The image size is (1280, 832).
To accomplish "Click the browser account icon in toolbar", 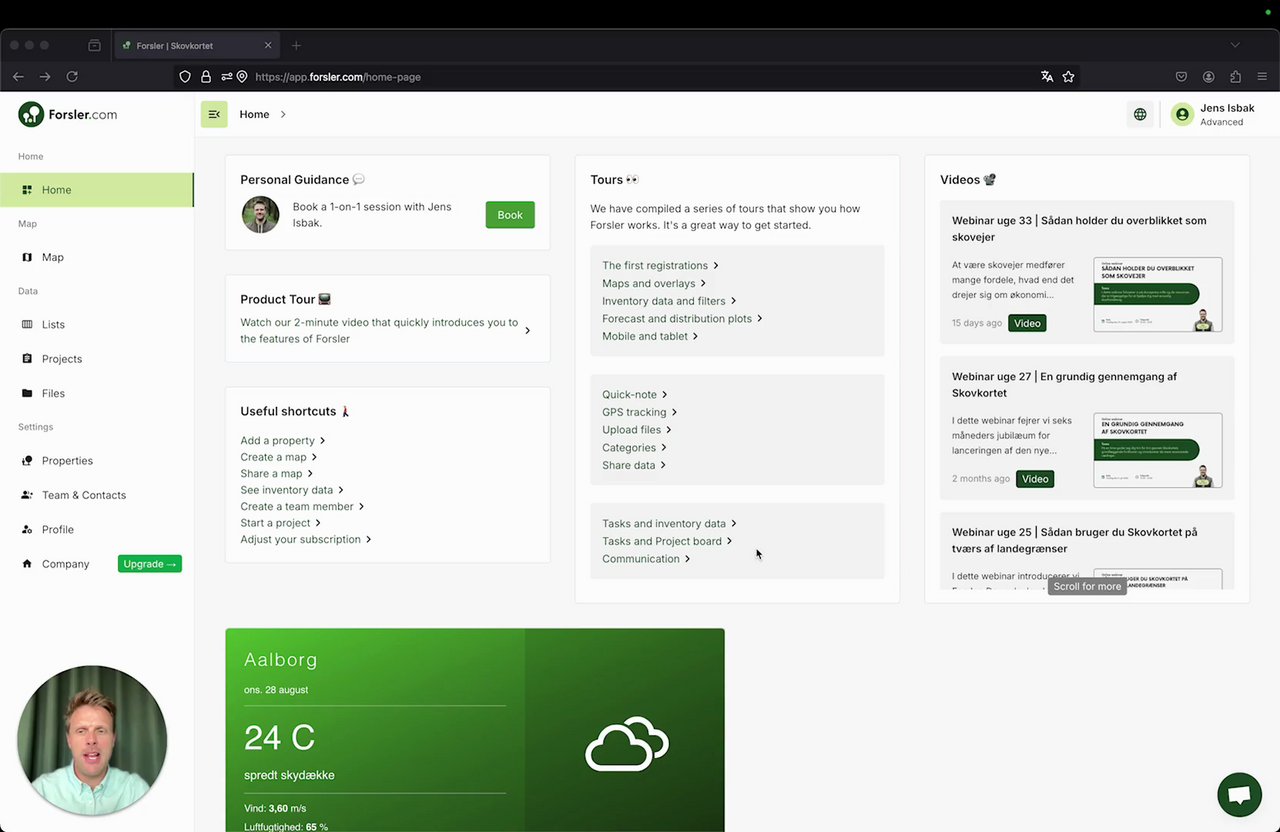I will tap(1208, 76).
